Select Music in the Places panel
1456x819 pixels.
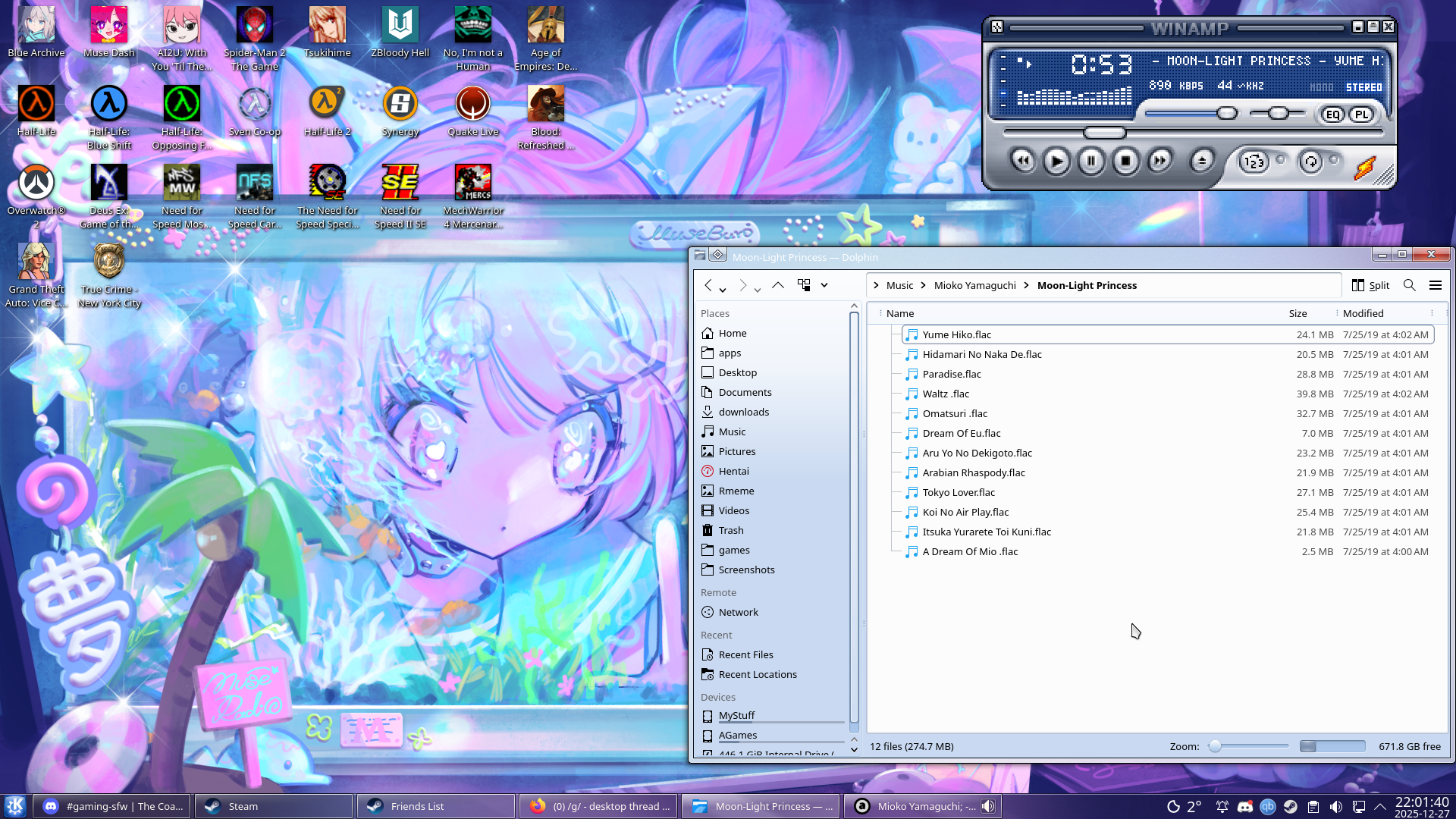(x=732, y=431)
